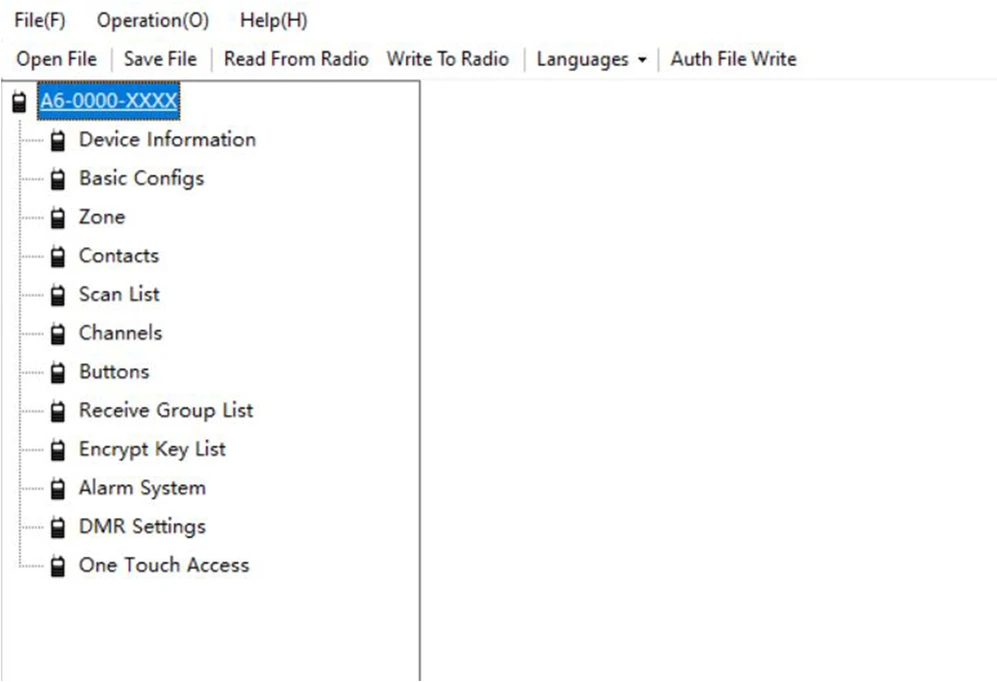
Task: Open the File(F) menu
Action: click(x=40, y=20)
